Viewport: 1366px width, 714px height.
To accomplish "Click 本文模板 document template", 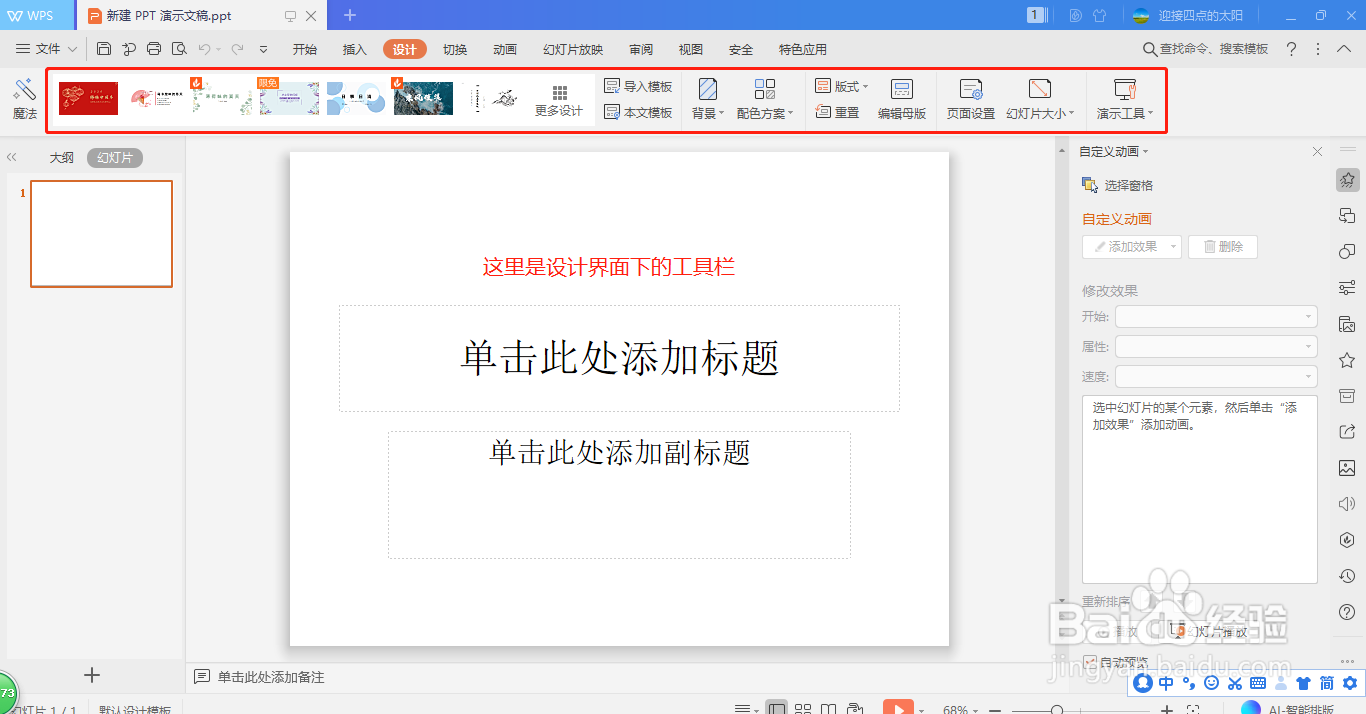I will [638, 113].
